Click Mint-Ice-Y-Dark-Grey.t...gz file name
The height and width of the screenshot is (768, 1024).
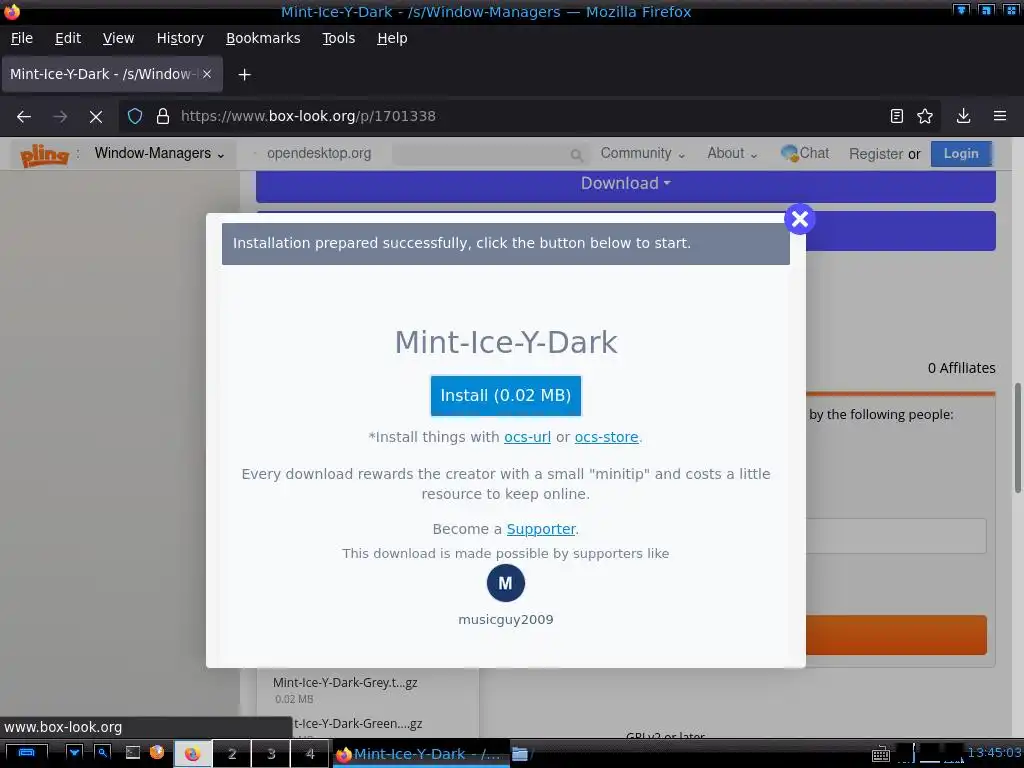(x=345, y=682)
